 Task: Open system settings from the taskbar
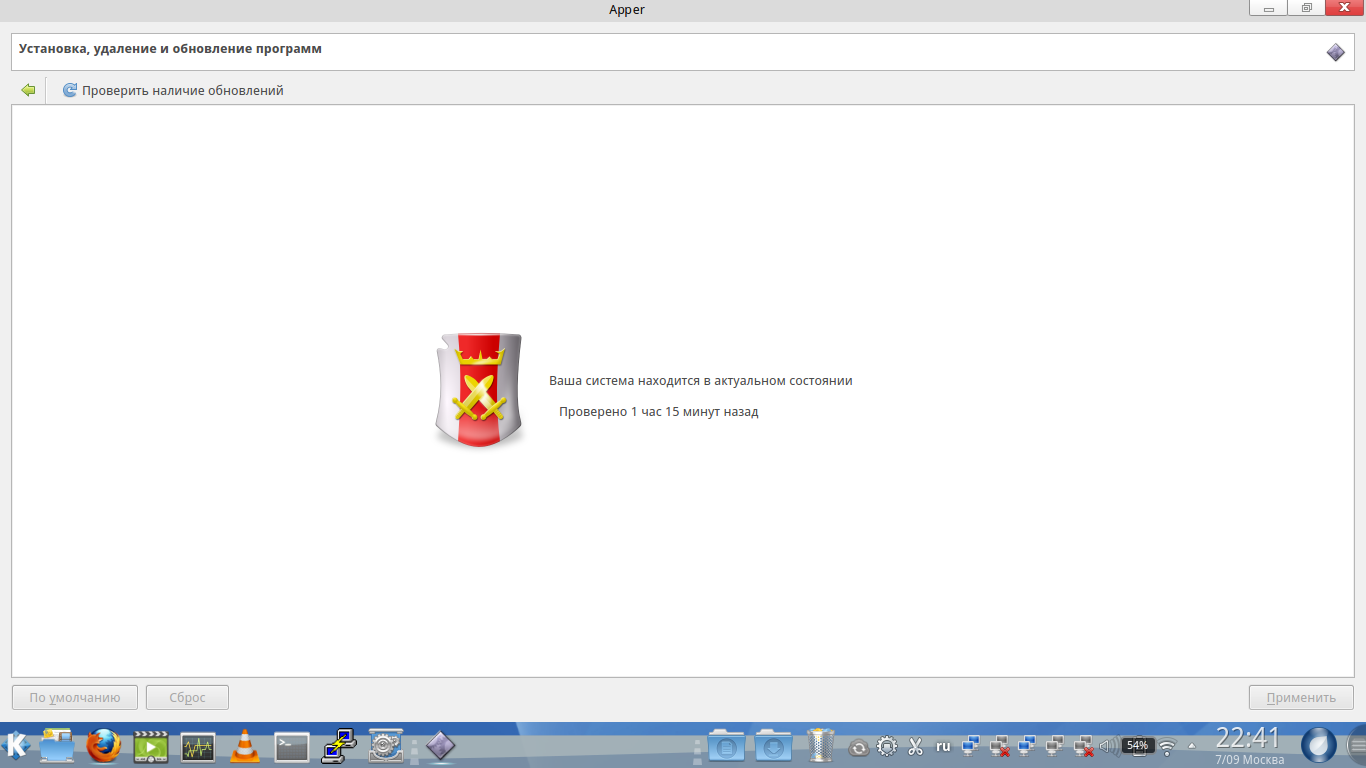point(386,745)
